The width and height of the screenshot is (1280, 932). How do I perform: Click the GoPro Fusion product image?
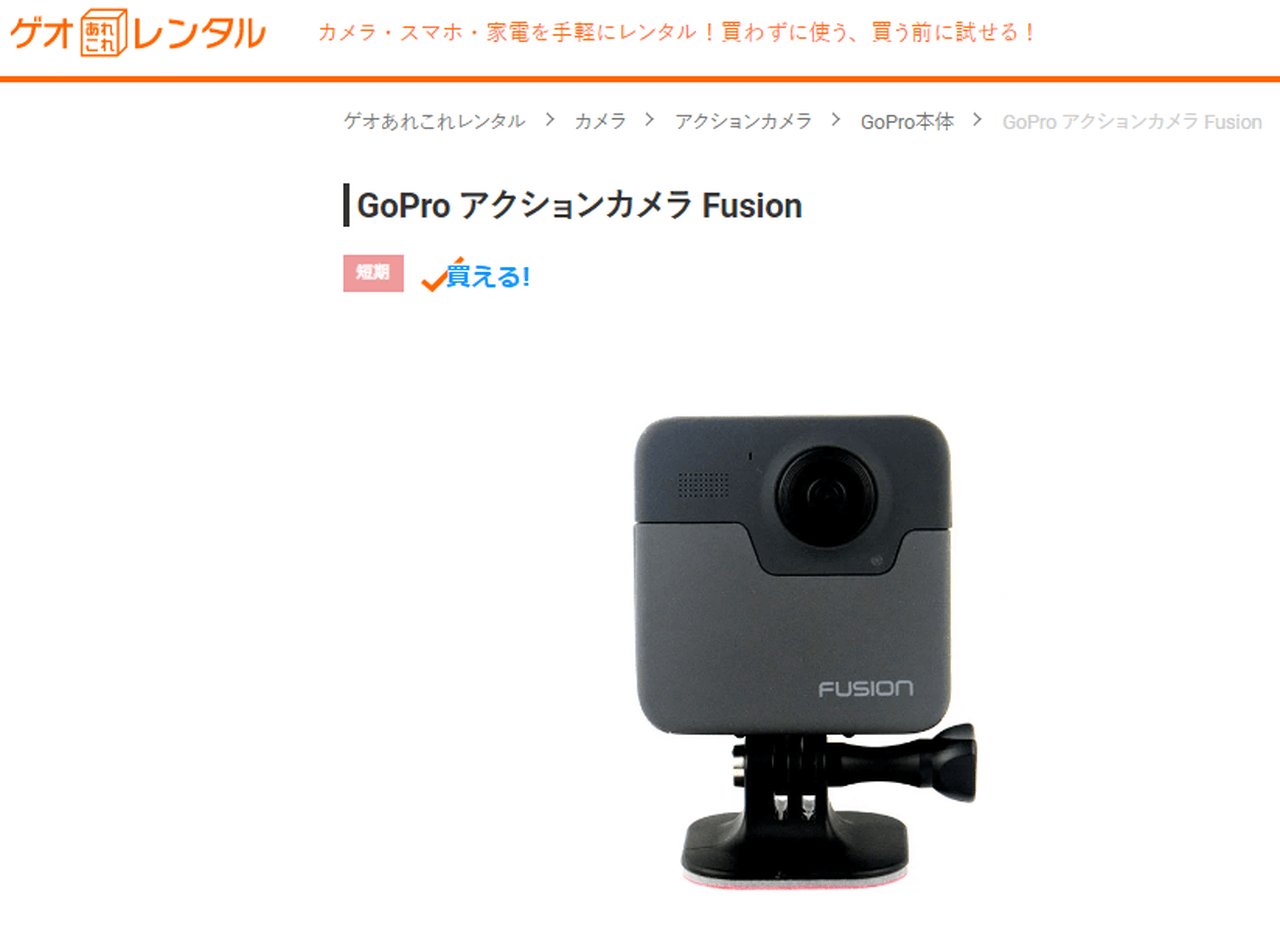coord(806,651)
